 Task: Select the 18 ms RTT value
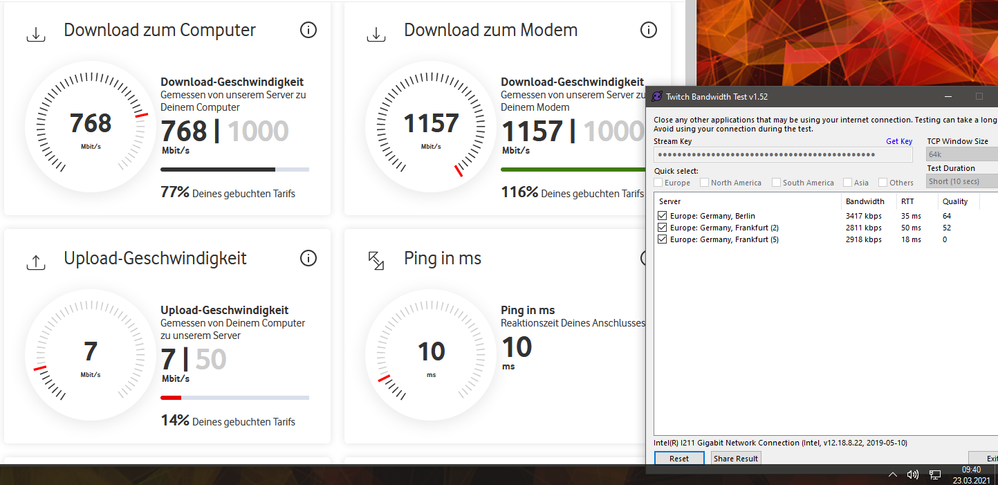[x=911, y=239]
